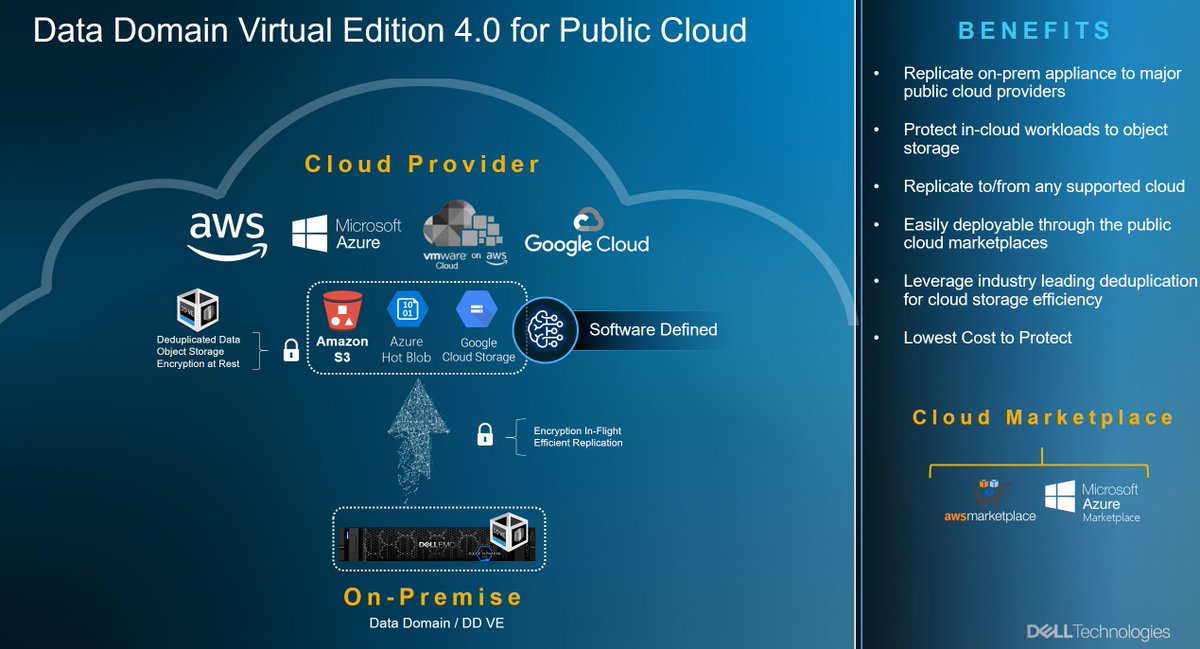Select the Azure Hot Blob icon

click(405, 309)
